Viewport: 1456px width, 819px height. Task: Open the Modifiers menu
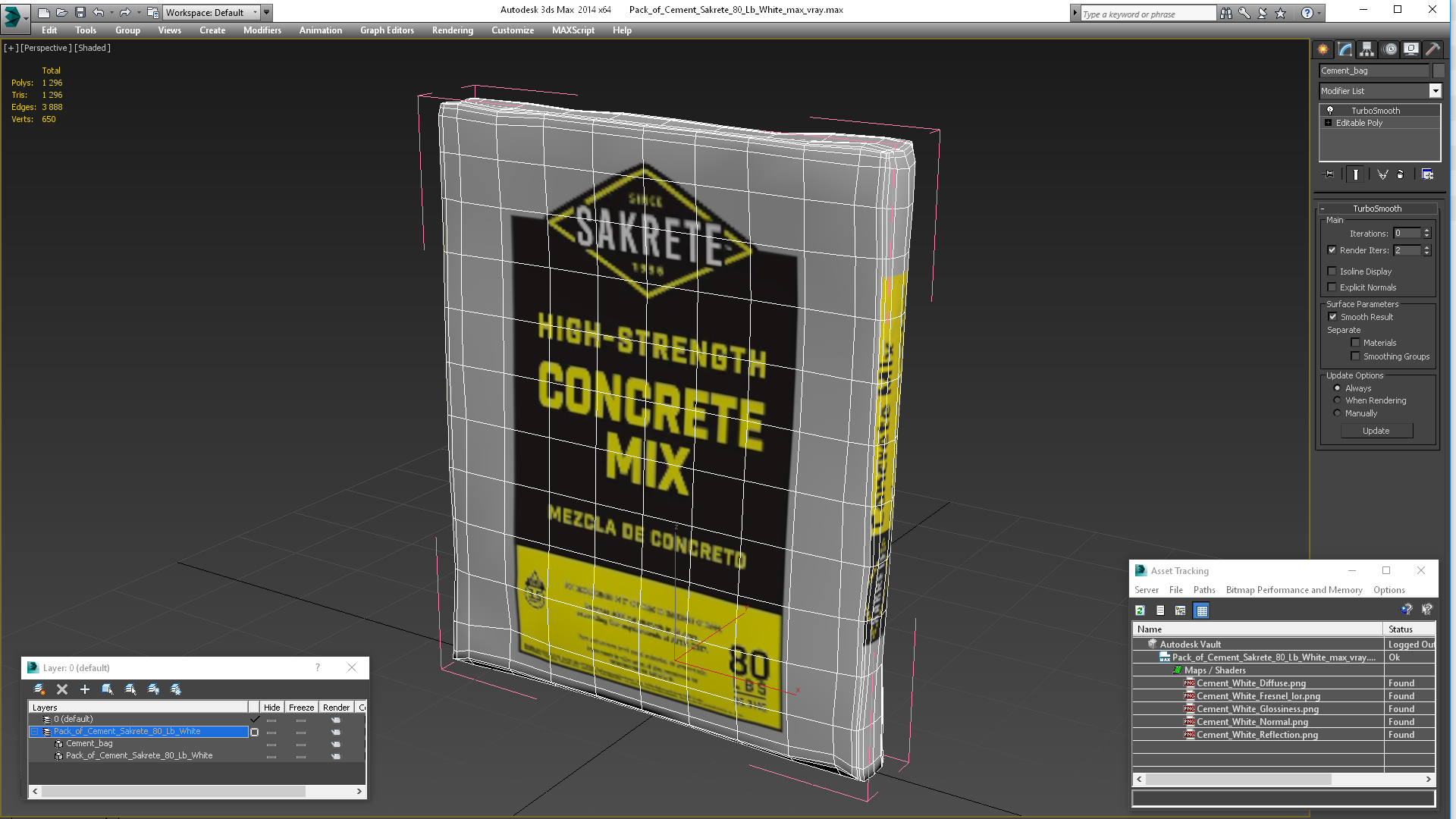coord(262,30)
